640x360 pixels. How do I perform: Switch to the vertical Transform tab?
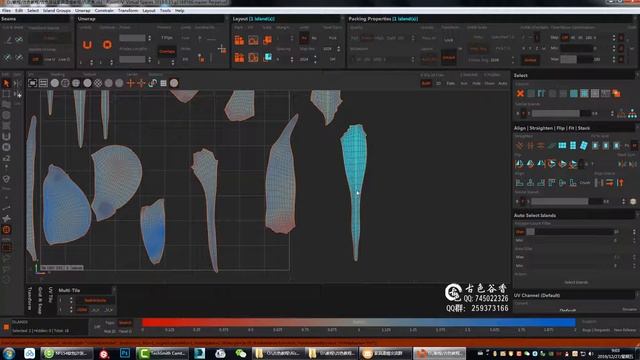pyautogui.click(x=30, y=298)
